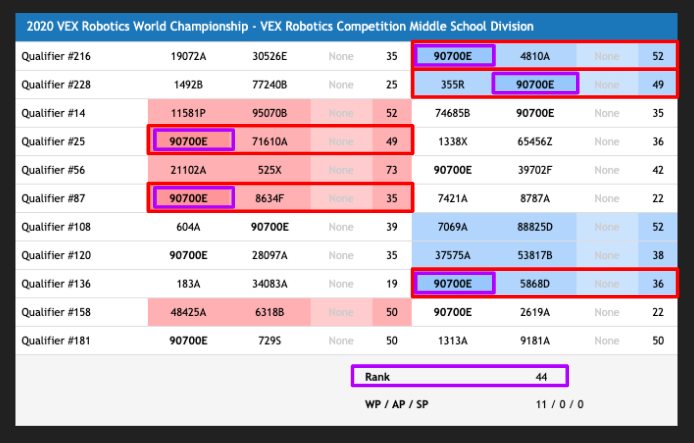Click team 21102A
The image size is (694, 443).
pos(188,170)
